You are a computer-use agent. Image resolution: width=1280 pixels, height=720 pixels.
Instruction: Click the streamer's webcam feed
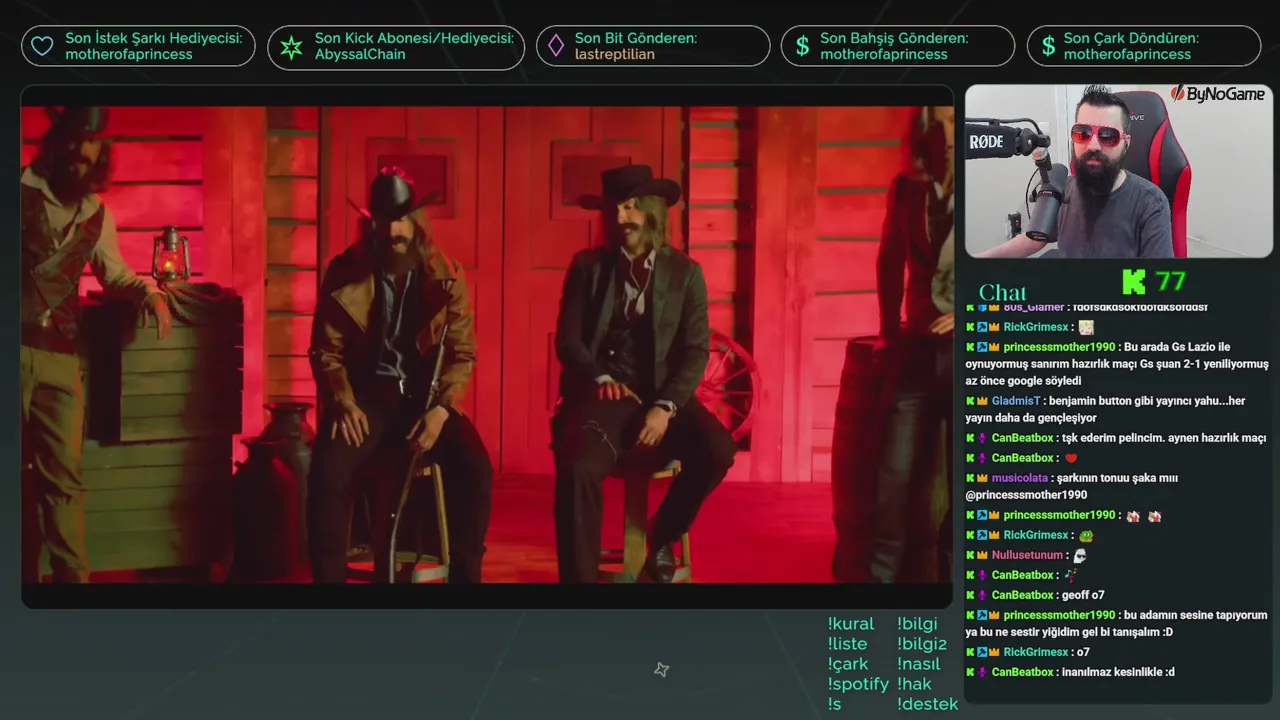pyautogui.click(x=1119, y=171)
